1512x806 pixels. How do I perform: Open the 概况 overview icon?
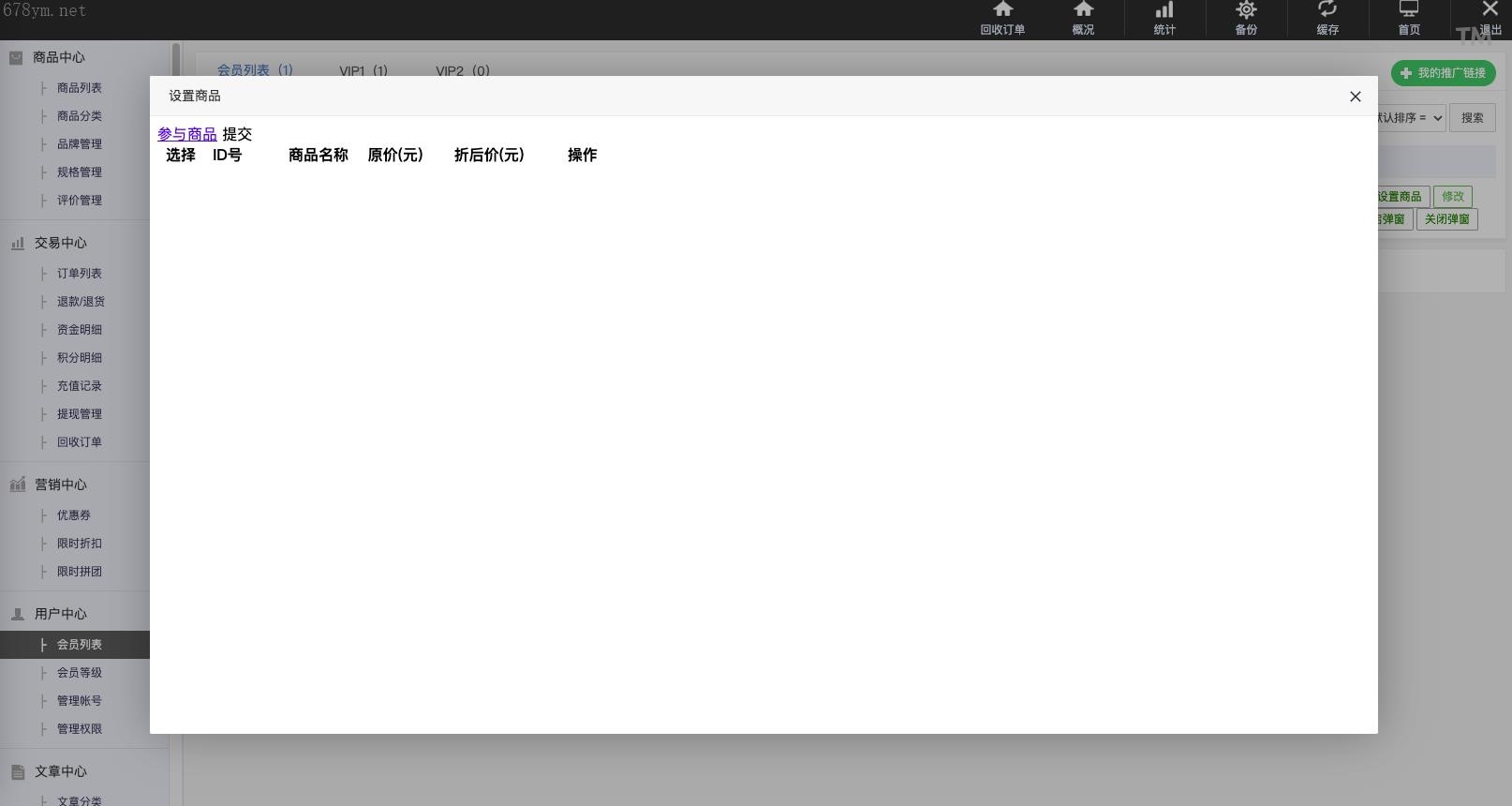click(x=1083, y=11)
